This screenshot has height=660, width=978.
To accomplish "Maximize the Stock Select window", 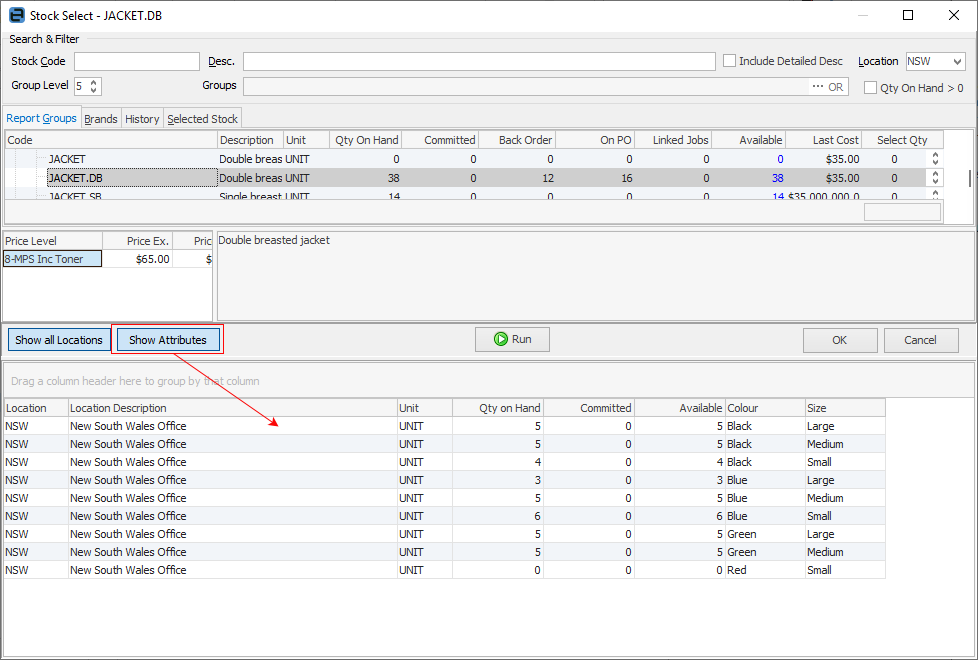I will coord(908,15).
